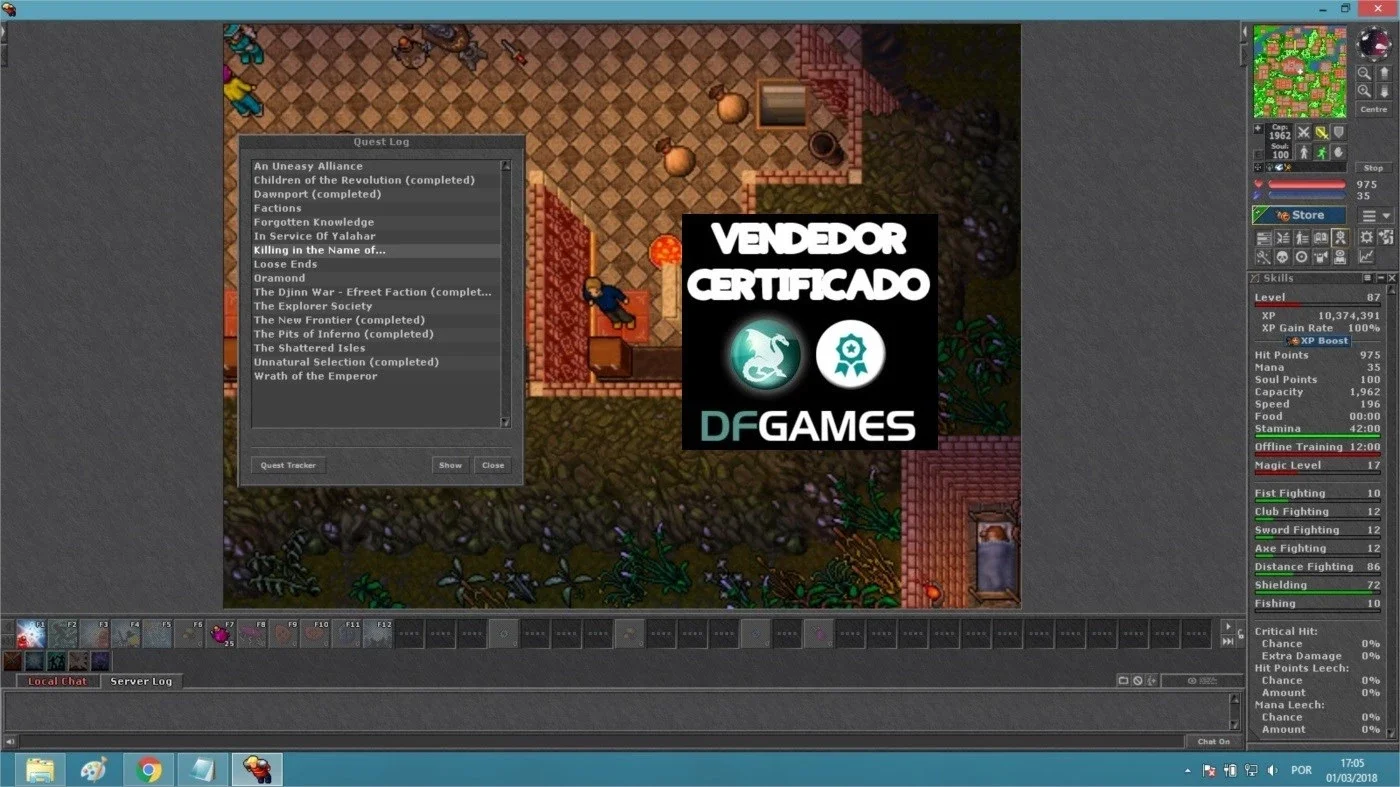Expand the left sidebar arrow
This screenshot has width=1400, height=787.
[x=4, y=32]
